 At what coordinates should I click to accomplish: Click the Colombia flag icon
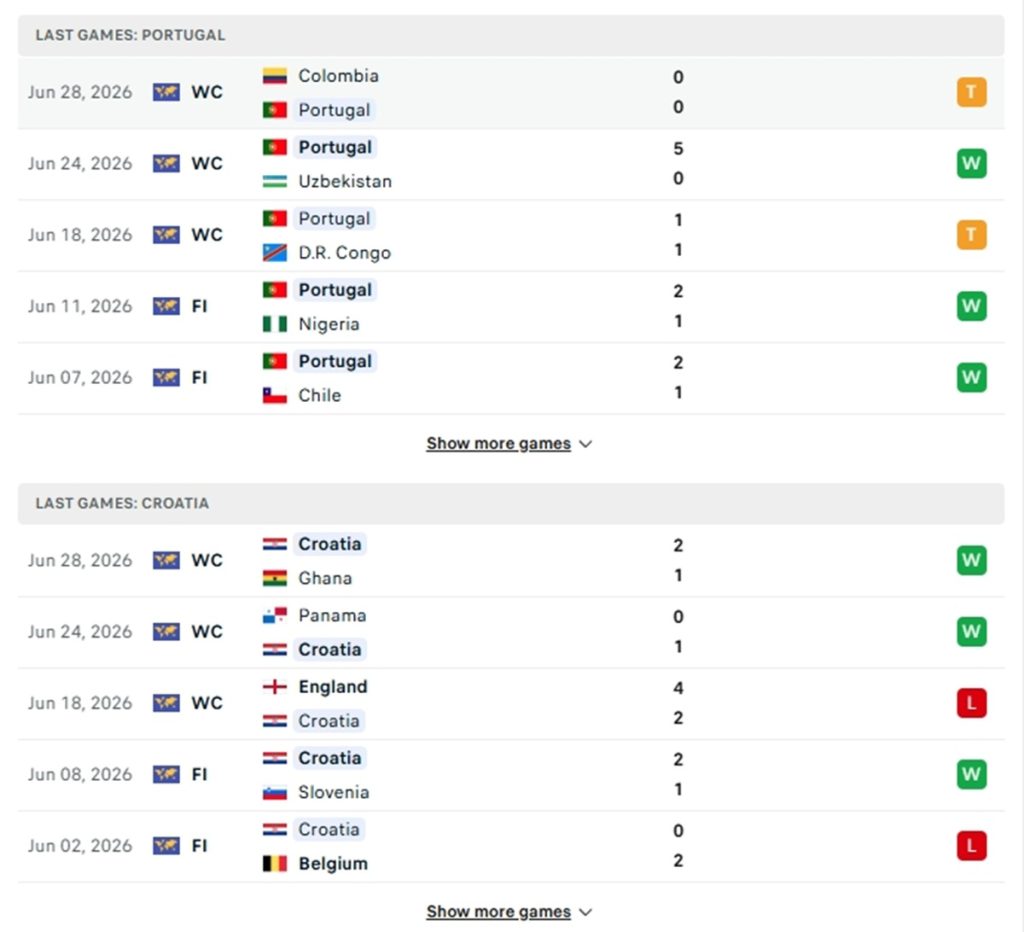[x=274, y=76]
